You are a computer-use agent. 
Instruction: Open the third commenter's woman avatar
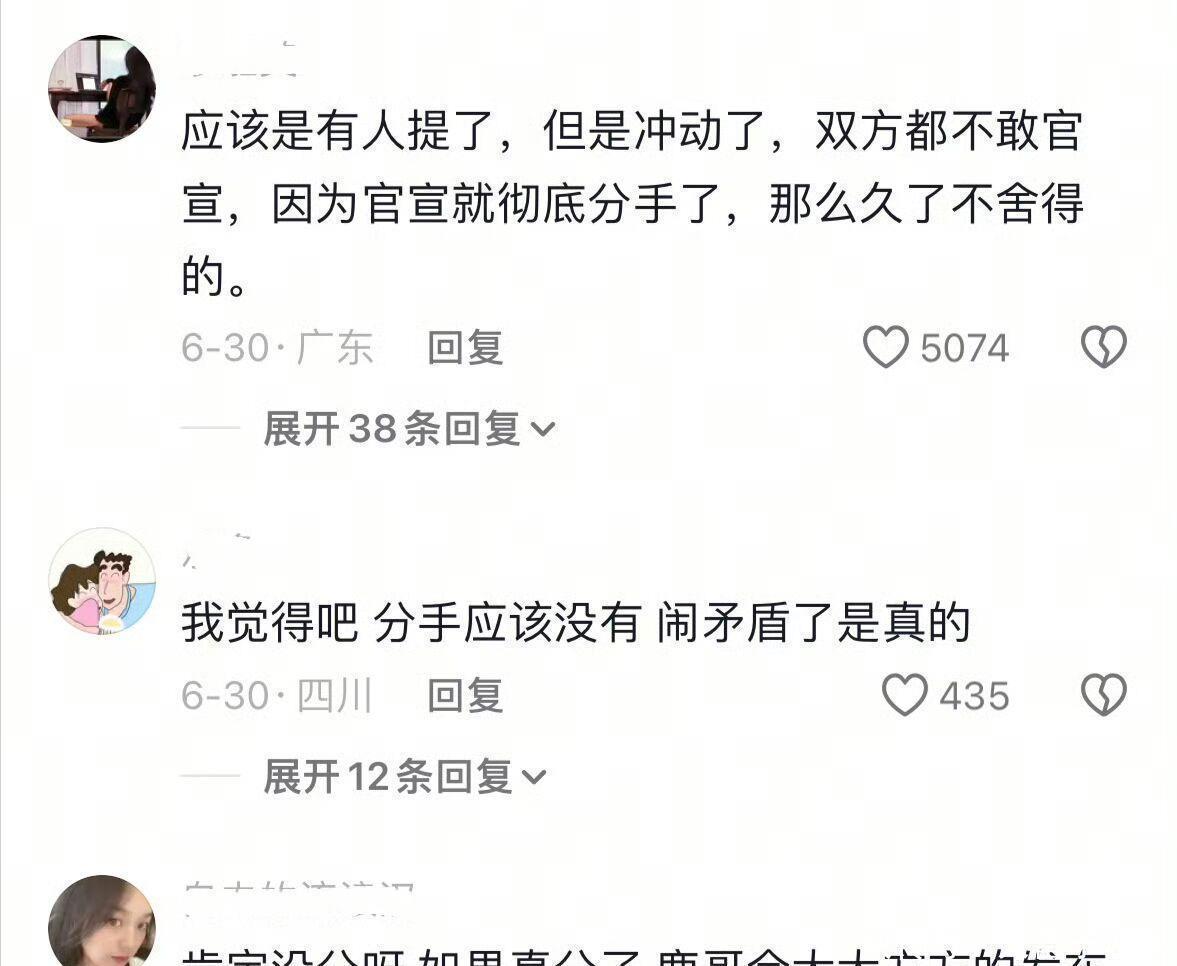coord(102,921)
